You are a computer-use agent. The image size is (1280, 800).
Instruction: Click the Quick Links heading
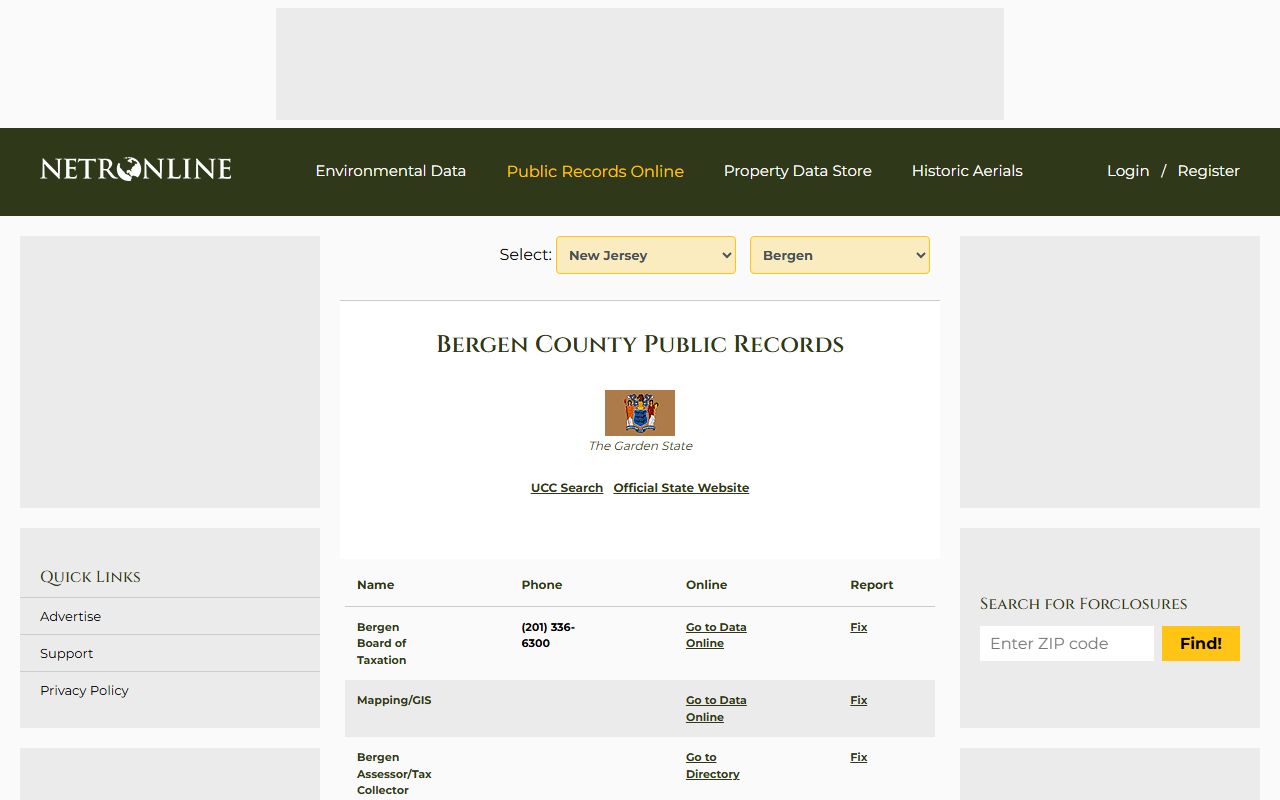click(90, 577)
